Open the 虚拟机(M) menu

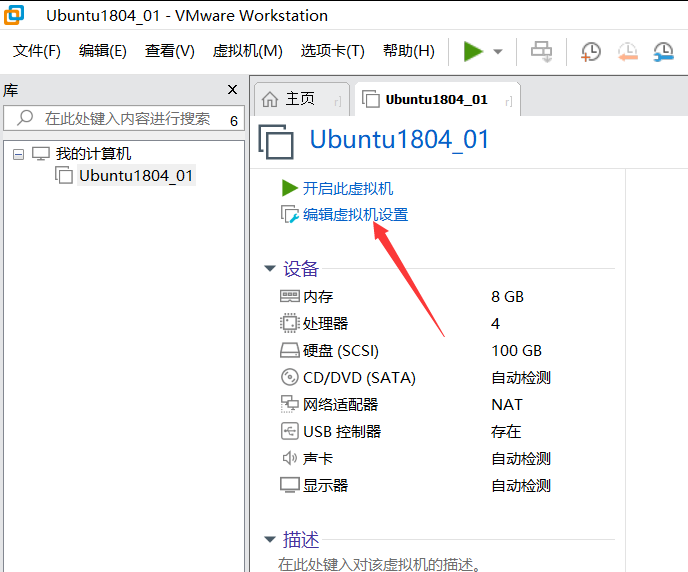(247, 51)
